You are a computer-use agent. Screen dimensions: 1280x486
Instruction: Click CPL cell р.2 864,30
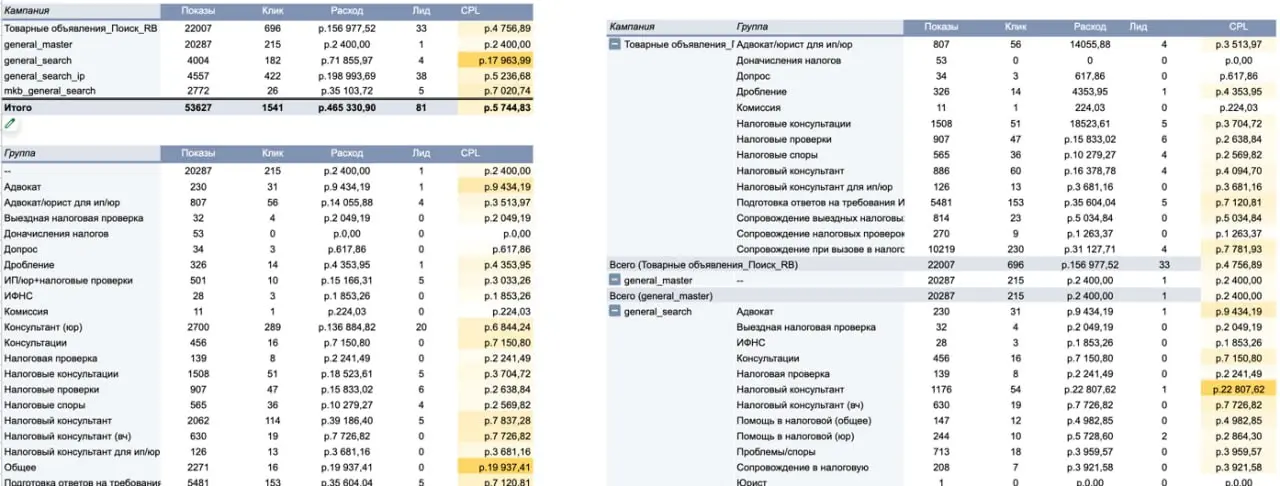pos(1240,436)
